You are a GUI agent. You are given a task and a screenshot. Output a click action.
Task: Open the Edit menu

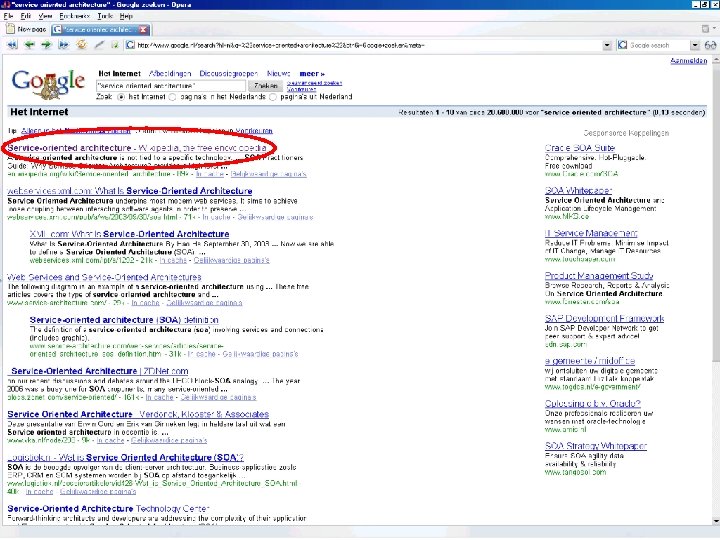(x=26, y=16)
